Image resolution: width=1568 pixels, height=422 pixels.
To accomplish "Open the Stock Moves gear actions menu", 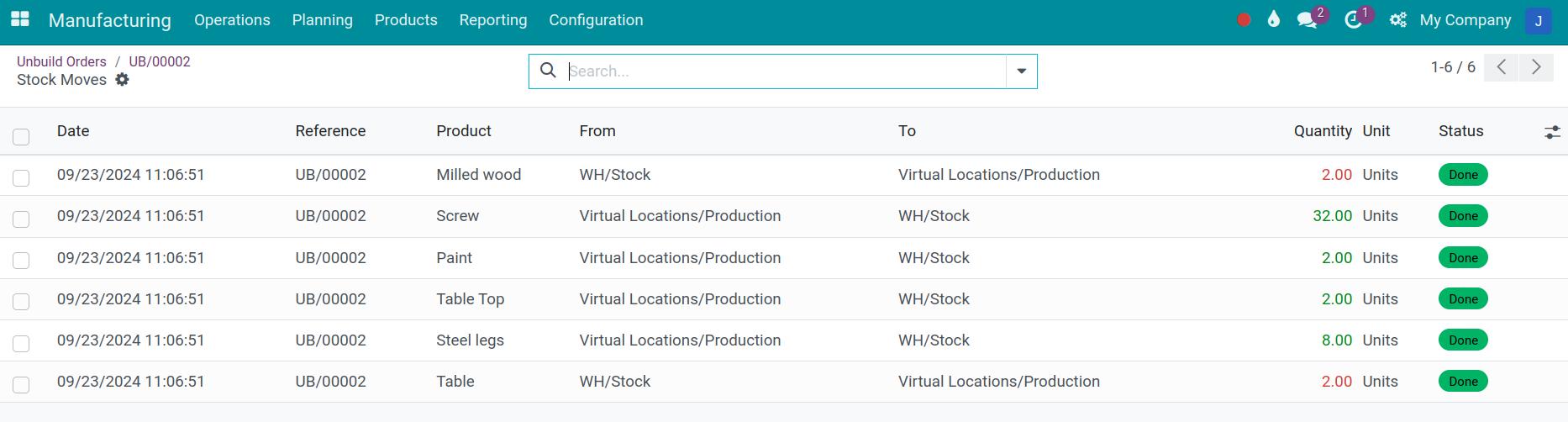I will click(x=122, y=80).
